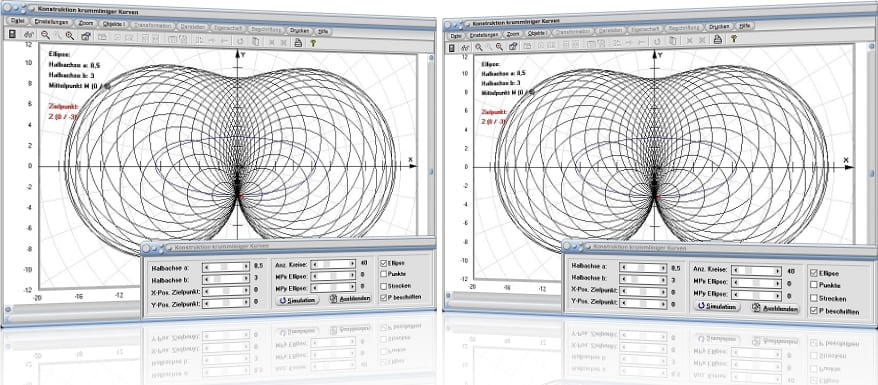This screenshot has width=878, height=385.
Task: Click Y-Pos. Zielpunkt slider in left control panel
Action: (226, 303)
